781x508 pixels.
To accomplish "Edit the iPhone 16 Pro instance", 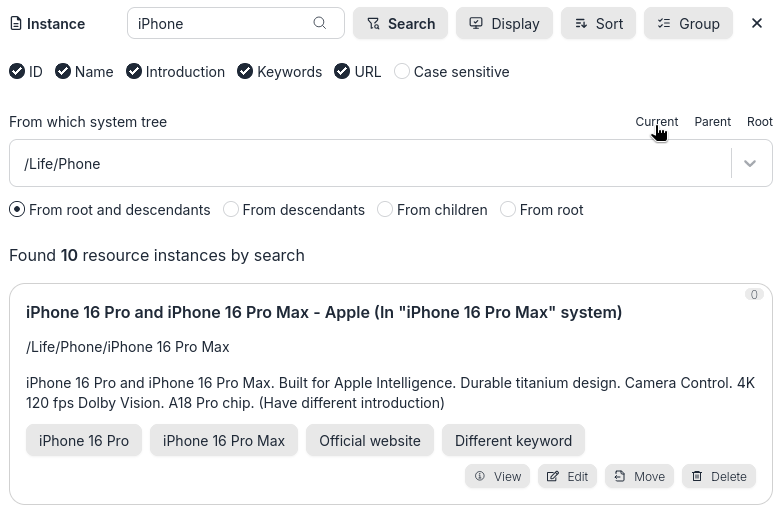I will [x=567, y=476].
